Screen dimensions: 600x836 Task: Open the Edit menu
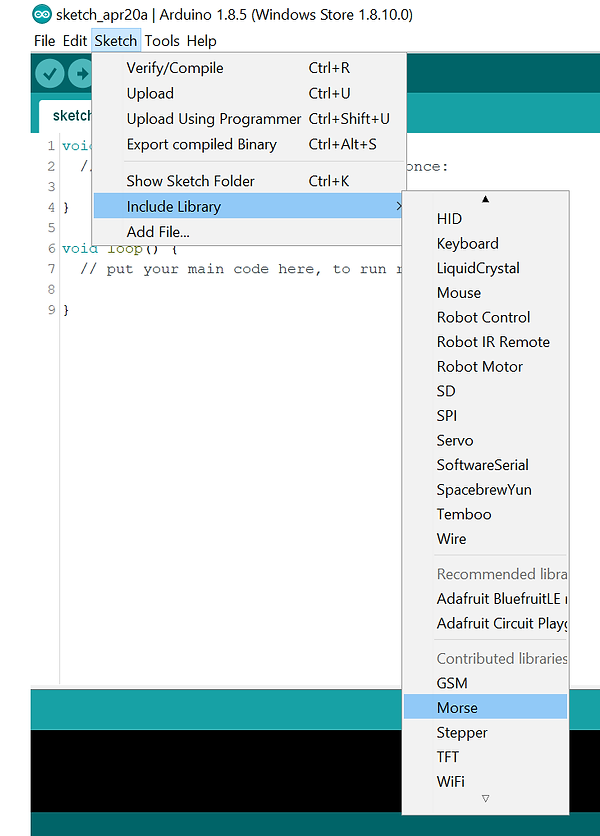coord(75,41)
